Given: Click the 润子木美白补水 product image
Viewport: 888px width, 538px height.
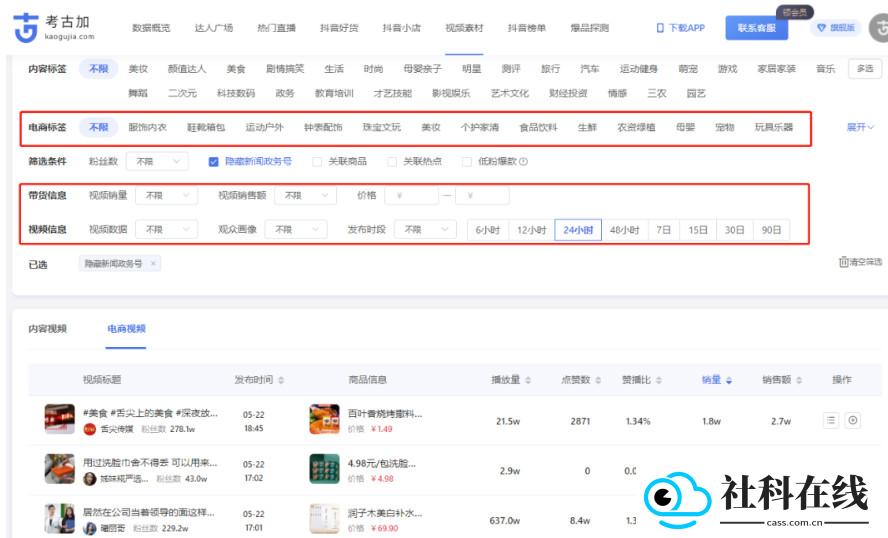Looking at the screenshot, I should pyautogui.click(x=325, y=519).
